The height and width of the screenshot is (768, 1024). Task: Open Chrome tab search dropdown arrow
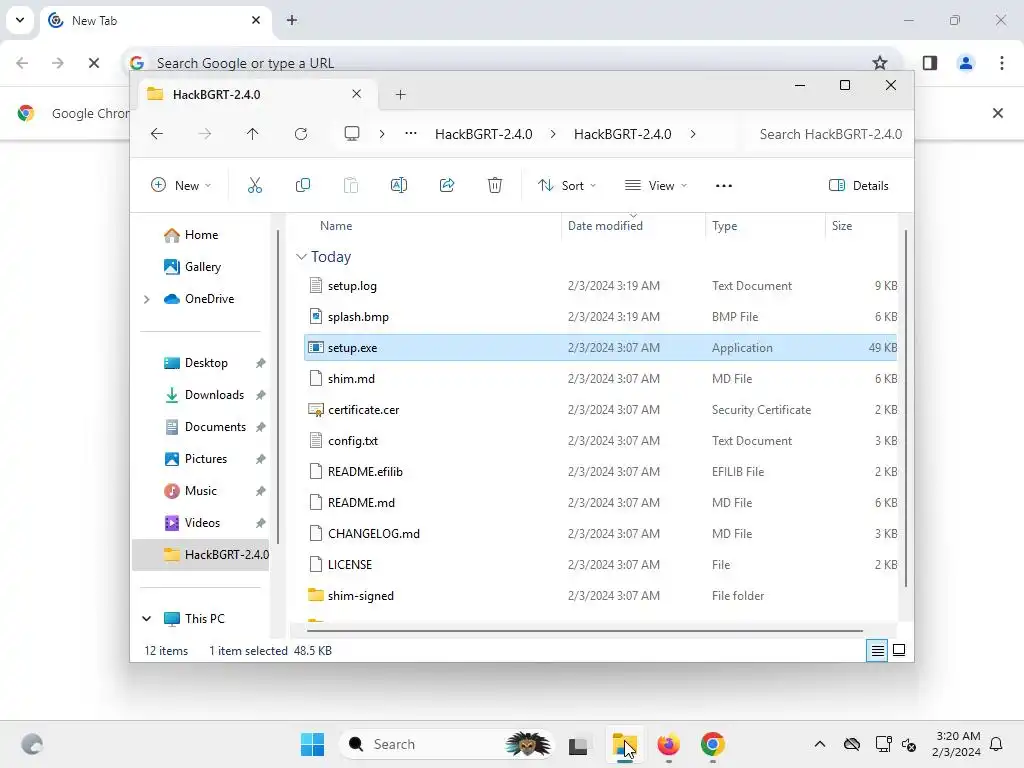click(20, 20)
